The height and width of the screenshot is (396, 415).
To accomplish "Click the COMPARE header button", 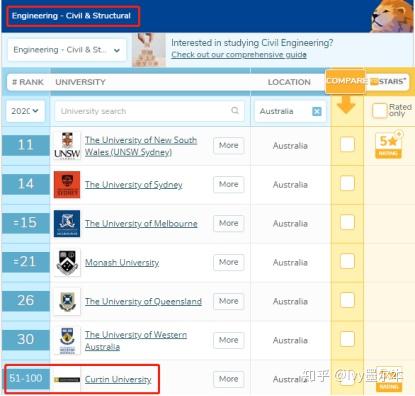I will click(345, 81).
